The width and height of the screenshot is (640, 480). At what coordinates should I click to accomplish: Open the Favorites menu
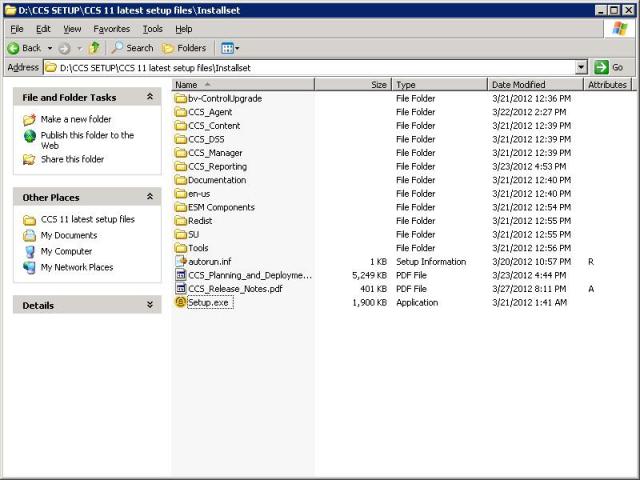click(111, 29)
